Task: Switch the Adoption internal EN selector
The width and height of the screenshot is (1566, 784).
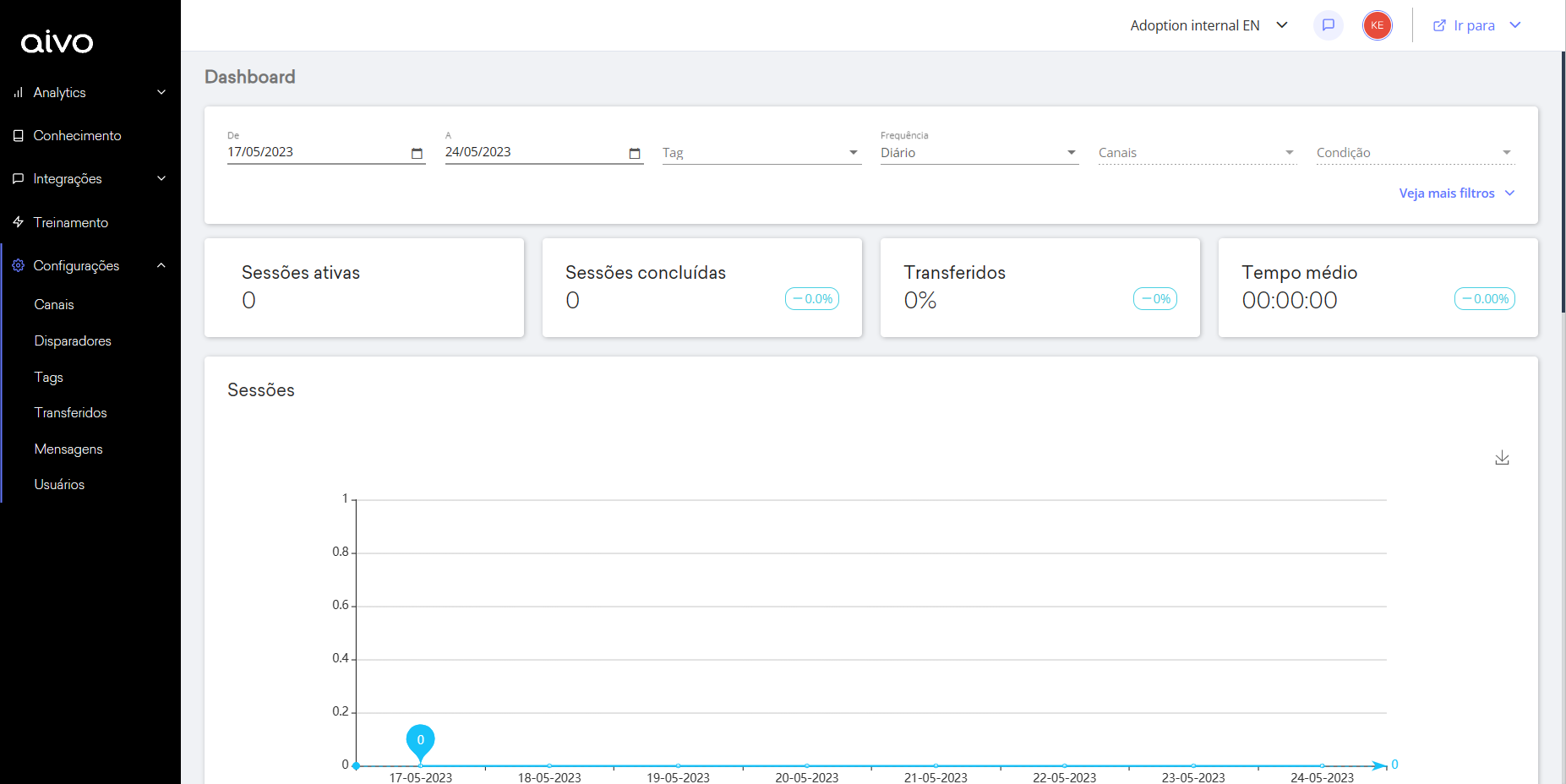Action: (1209, 25)
